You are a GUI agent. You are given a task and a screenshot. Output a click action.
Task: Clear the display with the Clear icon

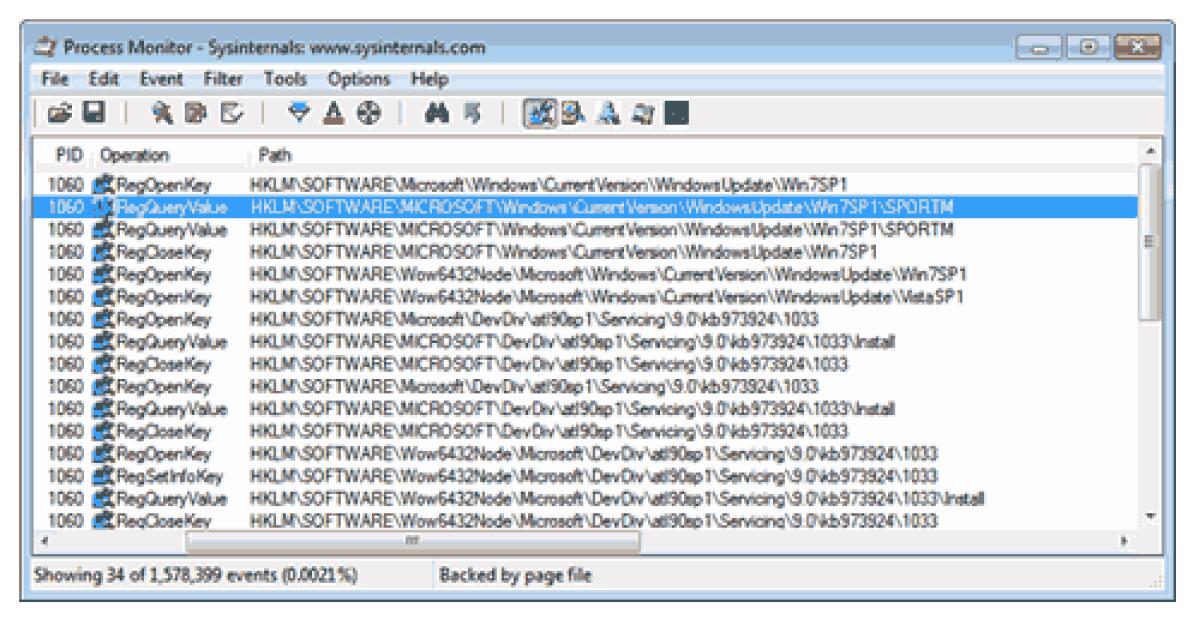point(232,115)
